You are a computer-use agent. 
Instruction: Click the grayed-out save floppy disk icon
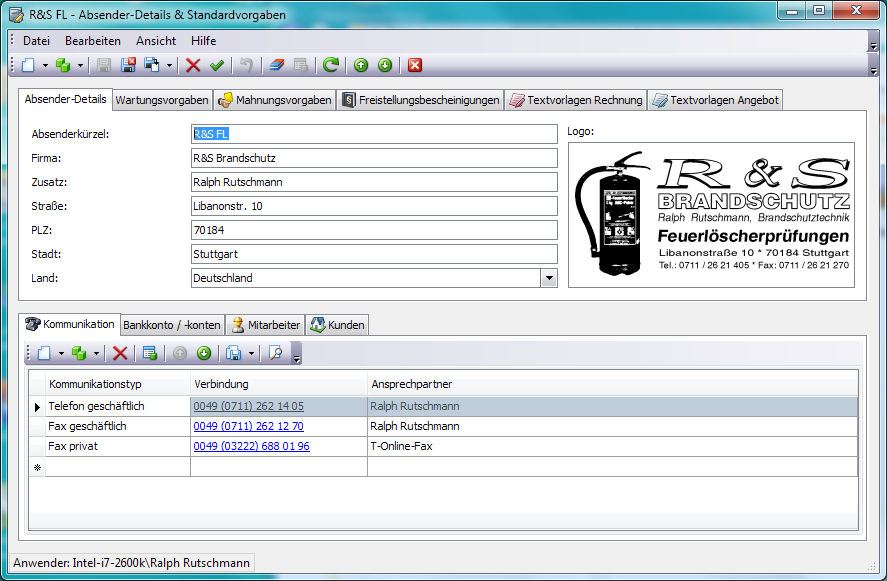(104, 66)
